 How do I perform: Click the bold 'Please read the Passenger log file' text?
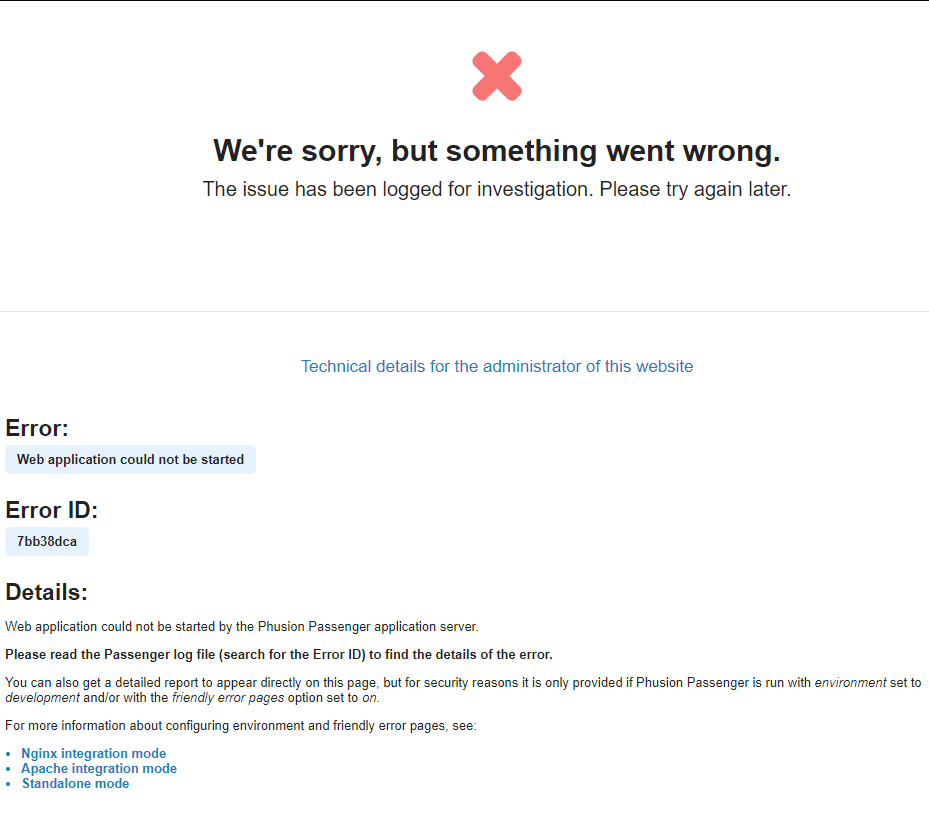pos(278,655)
